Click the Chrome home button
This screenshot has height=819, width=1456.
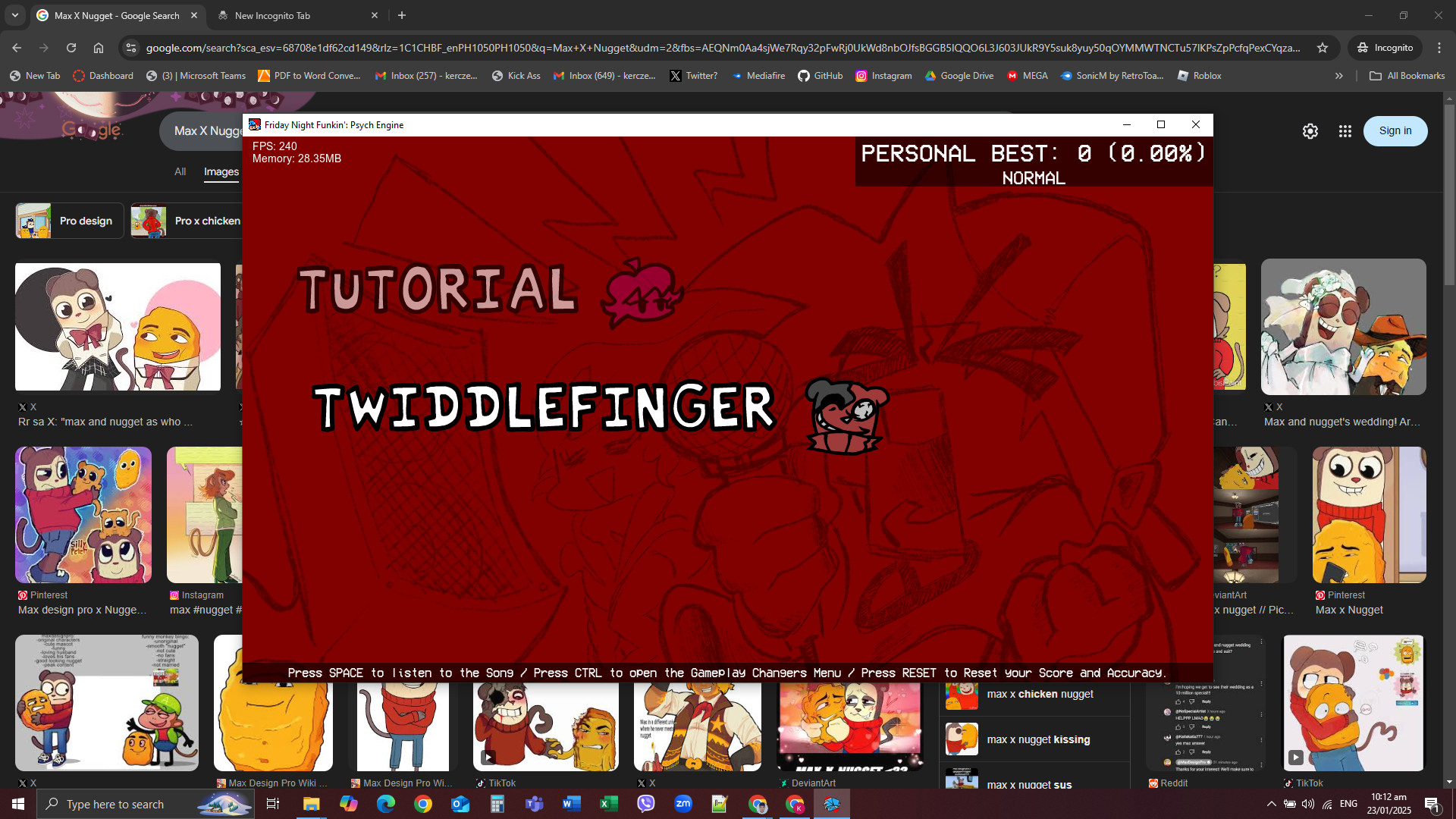[x=98, y=47]
